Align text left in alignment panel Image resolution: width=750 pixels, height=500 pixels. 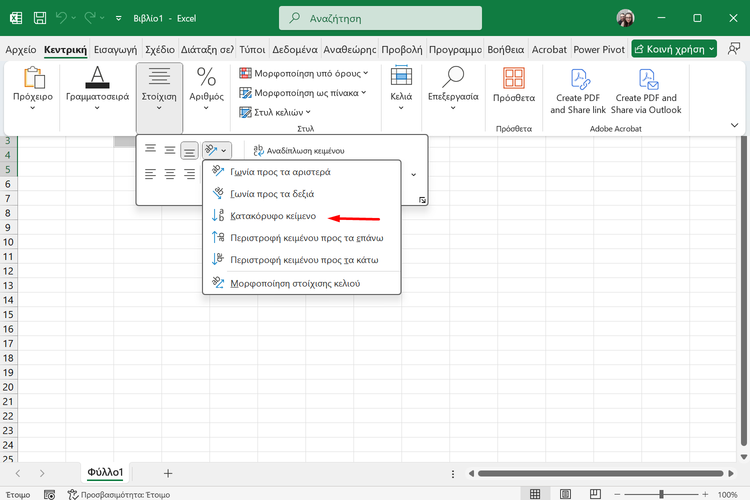(150, 174)
